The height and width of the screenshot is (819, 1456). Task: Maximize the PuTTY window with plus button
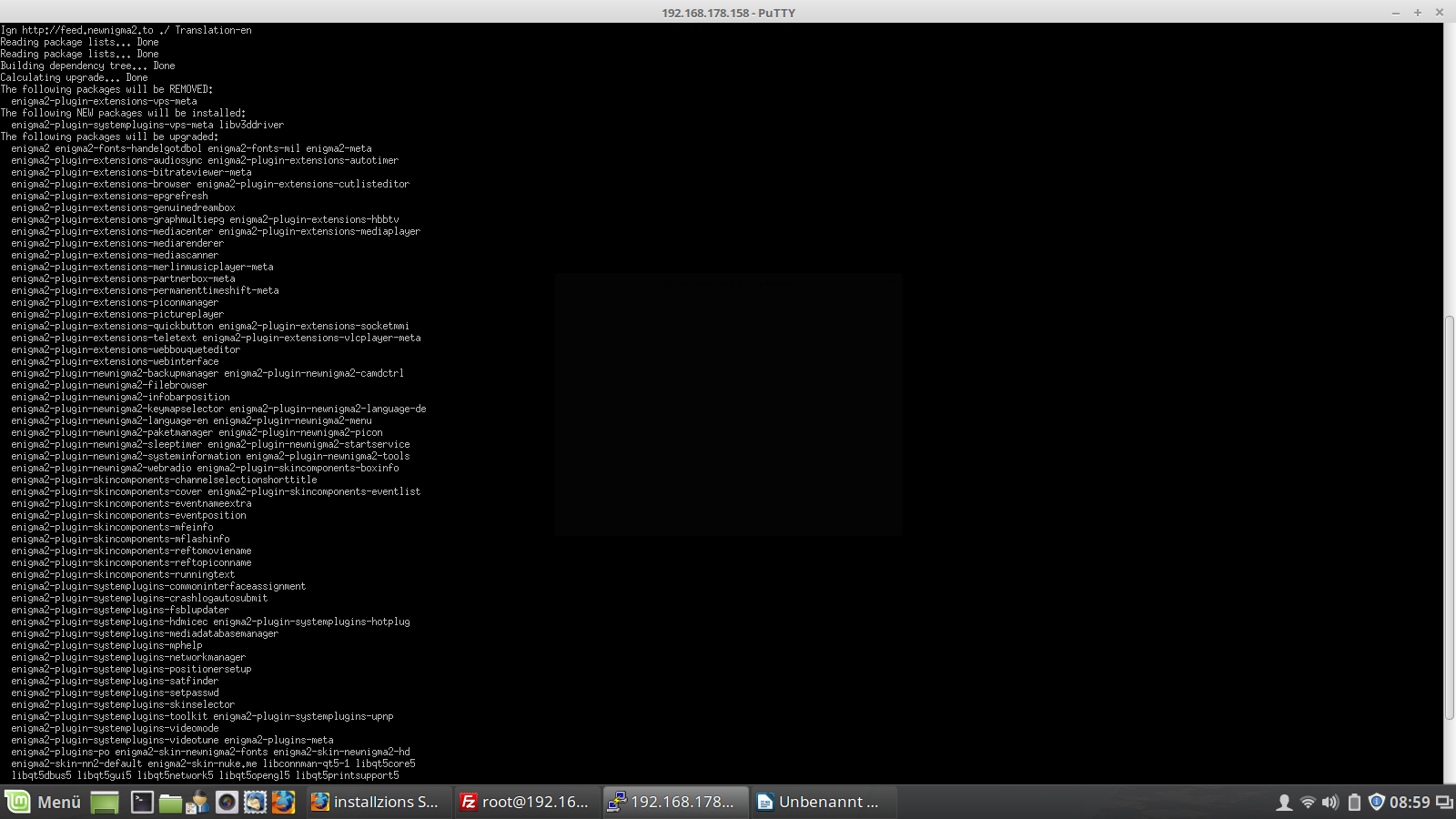1417,12
